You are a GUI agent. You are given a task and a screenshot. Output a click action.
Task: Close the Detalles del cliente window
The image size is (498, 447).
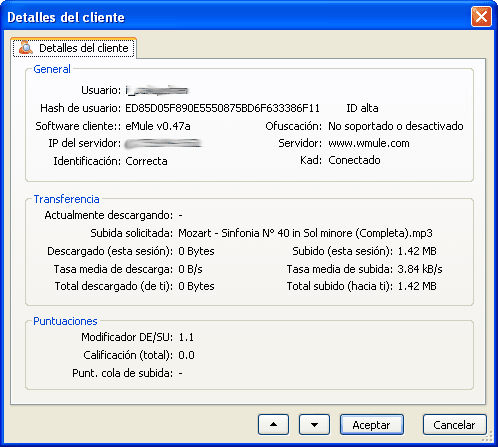[x=481, y=16]
